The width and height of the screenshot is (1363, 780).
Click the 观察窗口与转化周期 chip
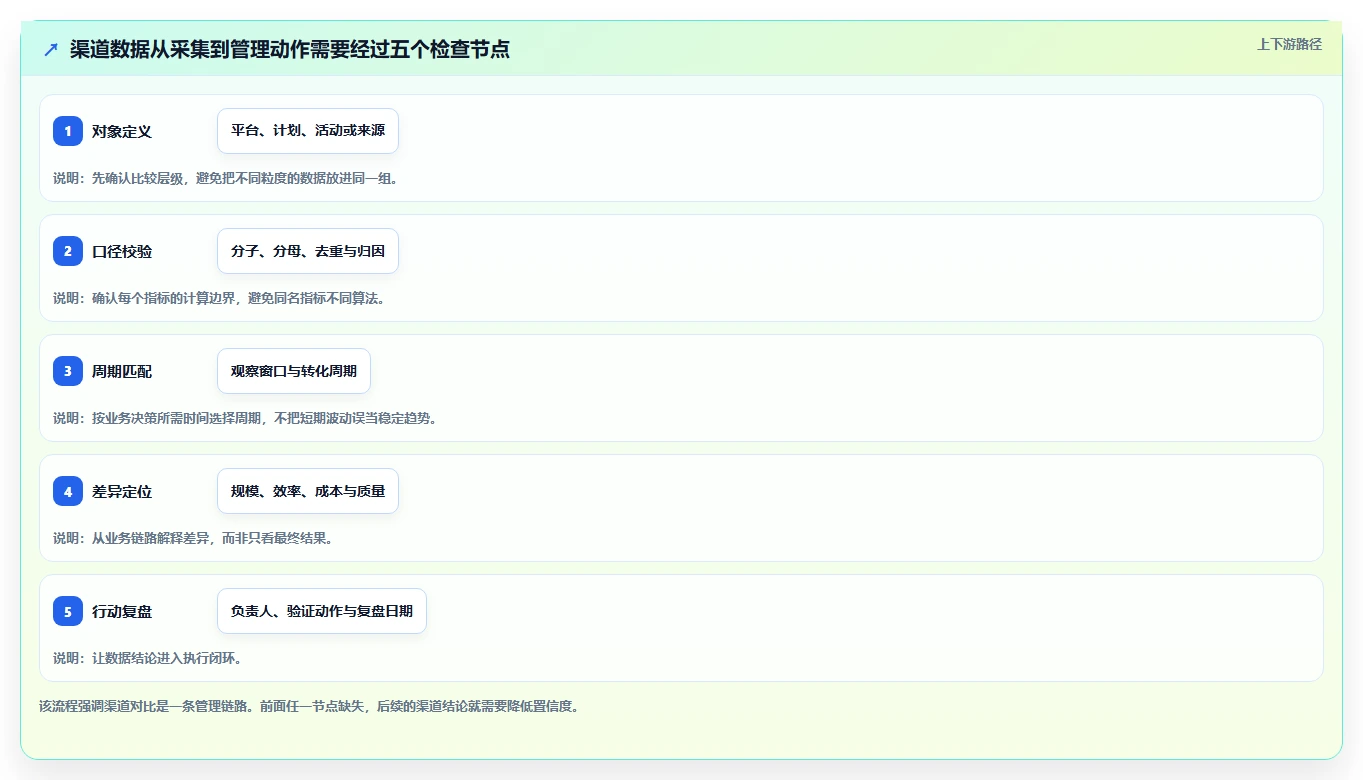(294, 371)
